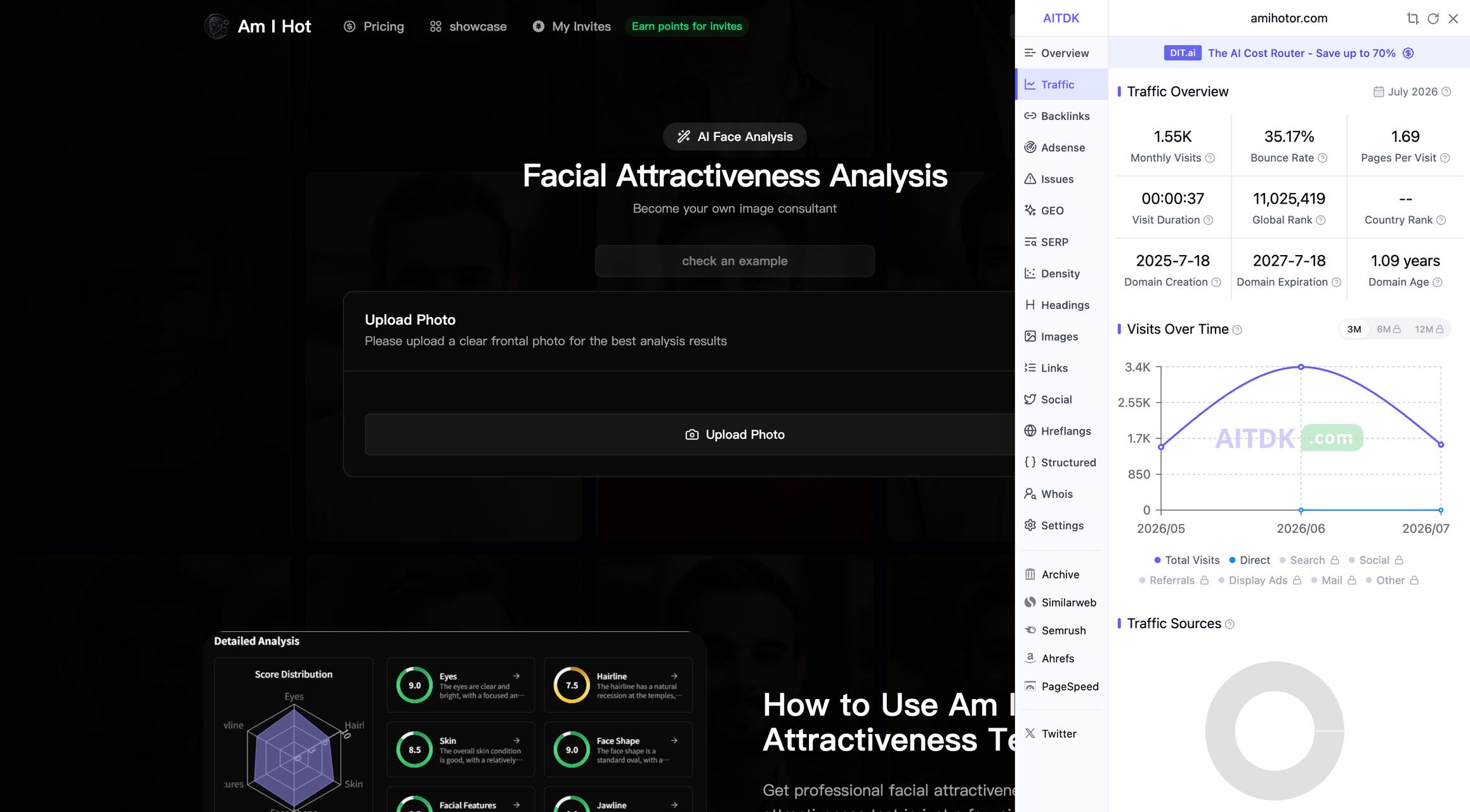1470x812 pixels.
Task: Click help icon beside Visits Over Time
Action: pos(1237,330)
